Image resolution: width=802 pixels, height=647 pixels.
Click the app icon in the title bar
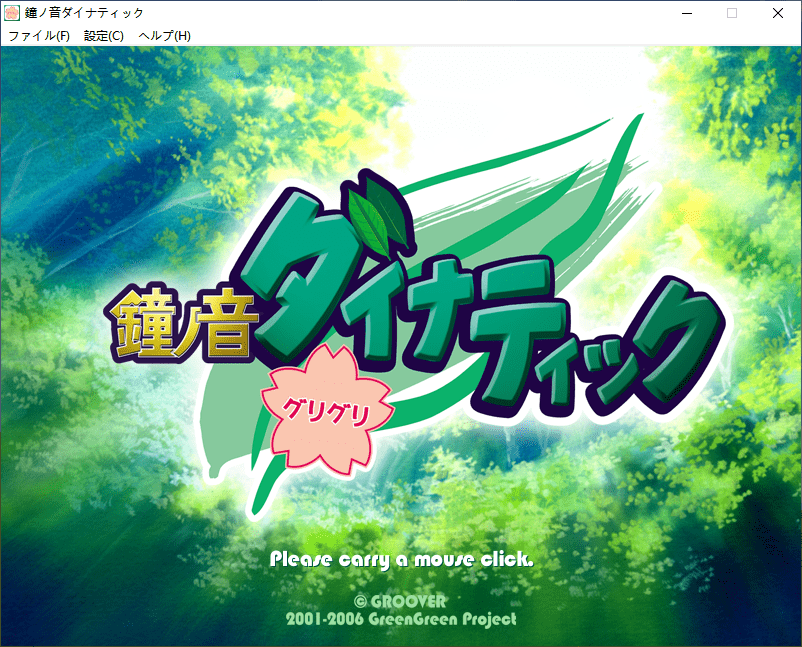13,13
